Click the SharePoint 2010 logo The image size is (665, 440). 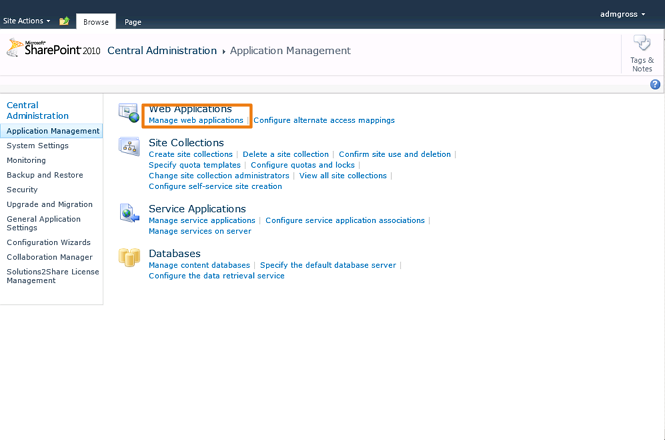click(x=53, y=48)
